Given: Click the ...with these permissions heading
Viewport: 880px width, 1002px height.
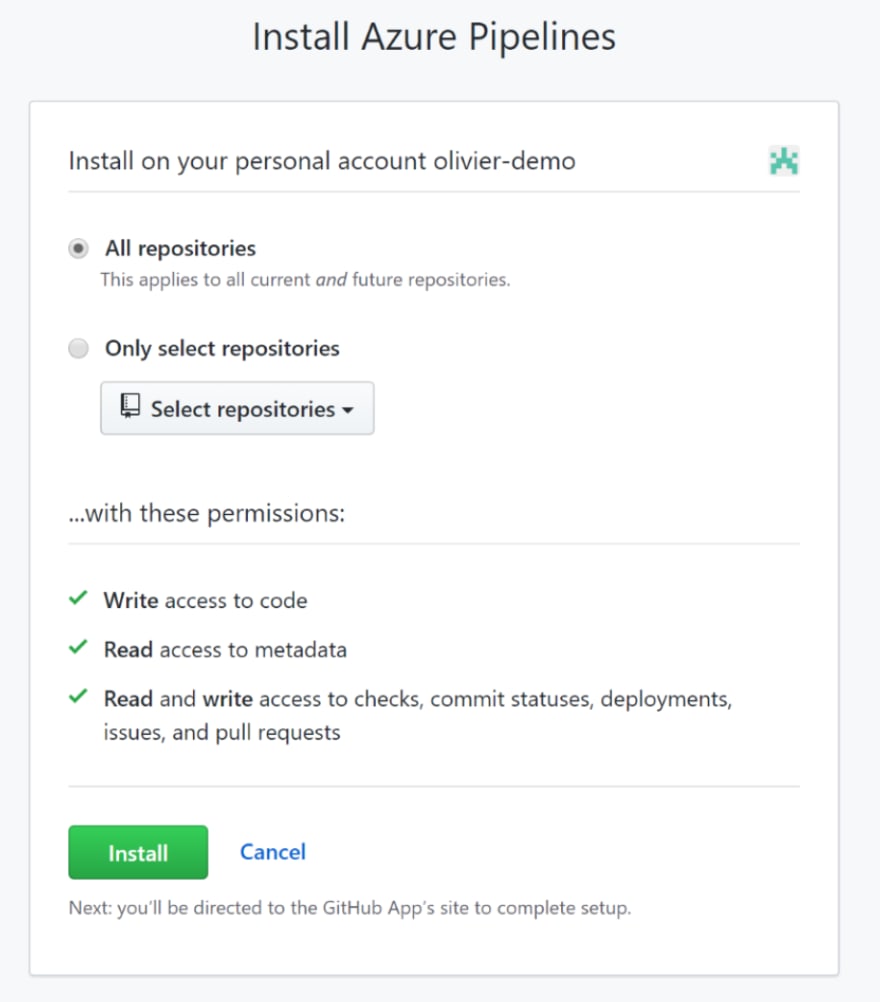Looking at the screenshot, I should [x=206, y=513].
